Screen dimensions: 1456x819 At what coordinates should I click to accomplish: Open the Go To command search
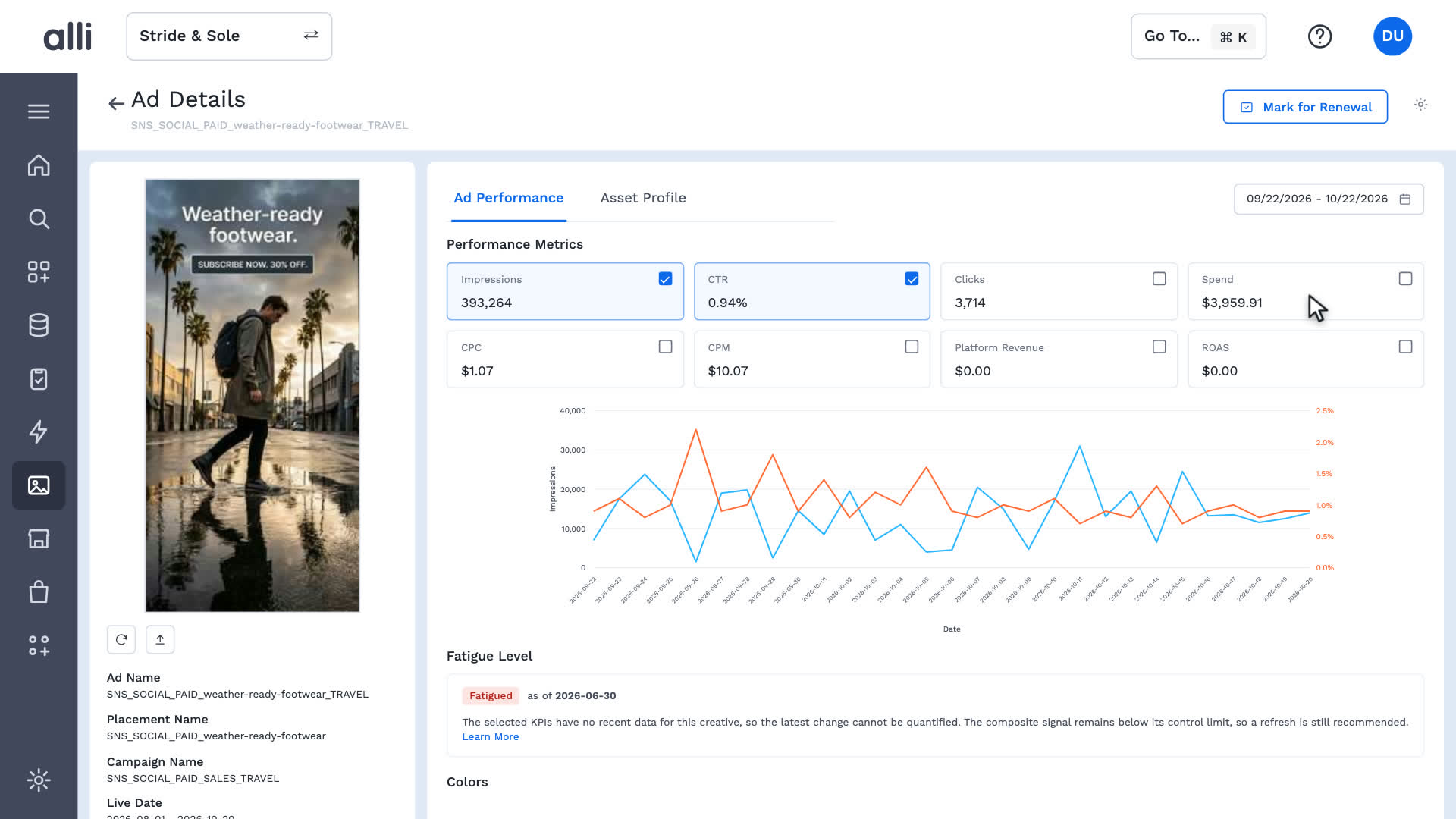point(1198,36)
